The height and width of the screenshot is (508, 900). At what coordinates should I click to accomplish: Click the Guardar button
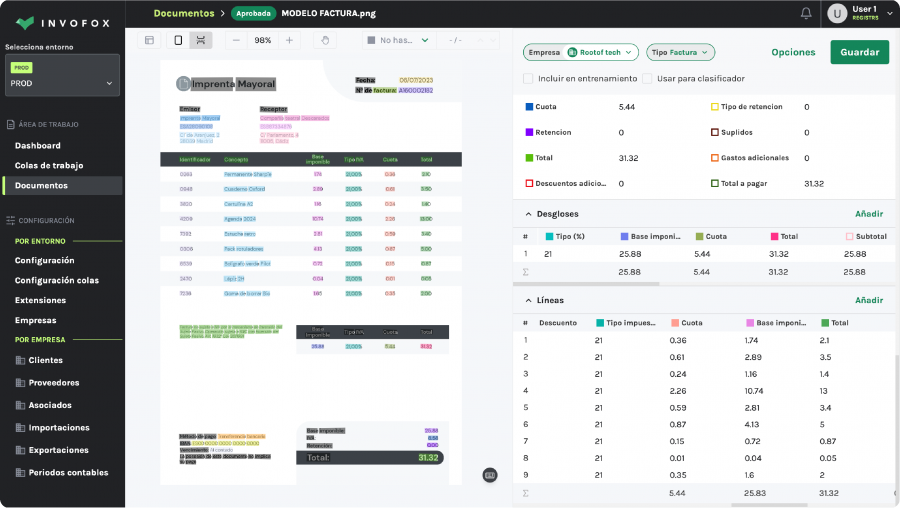(x=859, y=52)
